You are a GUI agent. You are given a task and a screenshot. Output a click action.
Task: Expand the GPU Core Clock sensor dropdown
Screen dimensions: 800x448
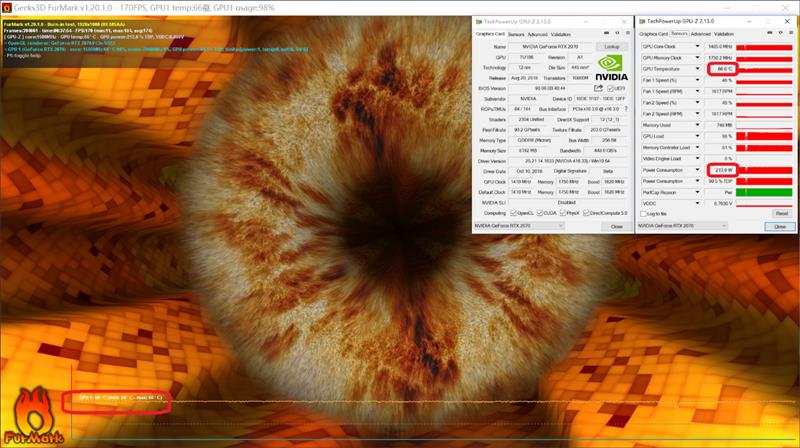[698, 46]
